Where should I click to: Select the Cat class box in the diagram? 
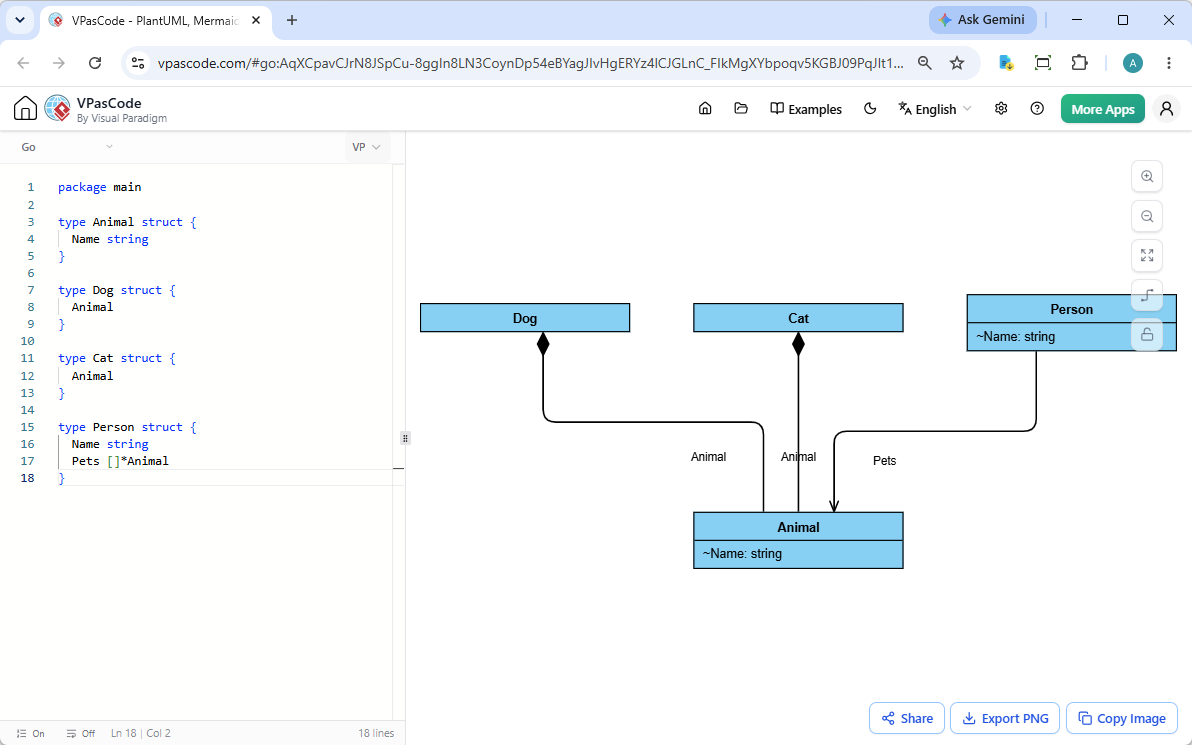[798, 318]
